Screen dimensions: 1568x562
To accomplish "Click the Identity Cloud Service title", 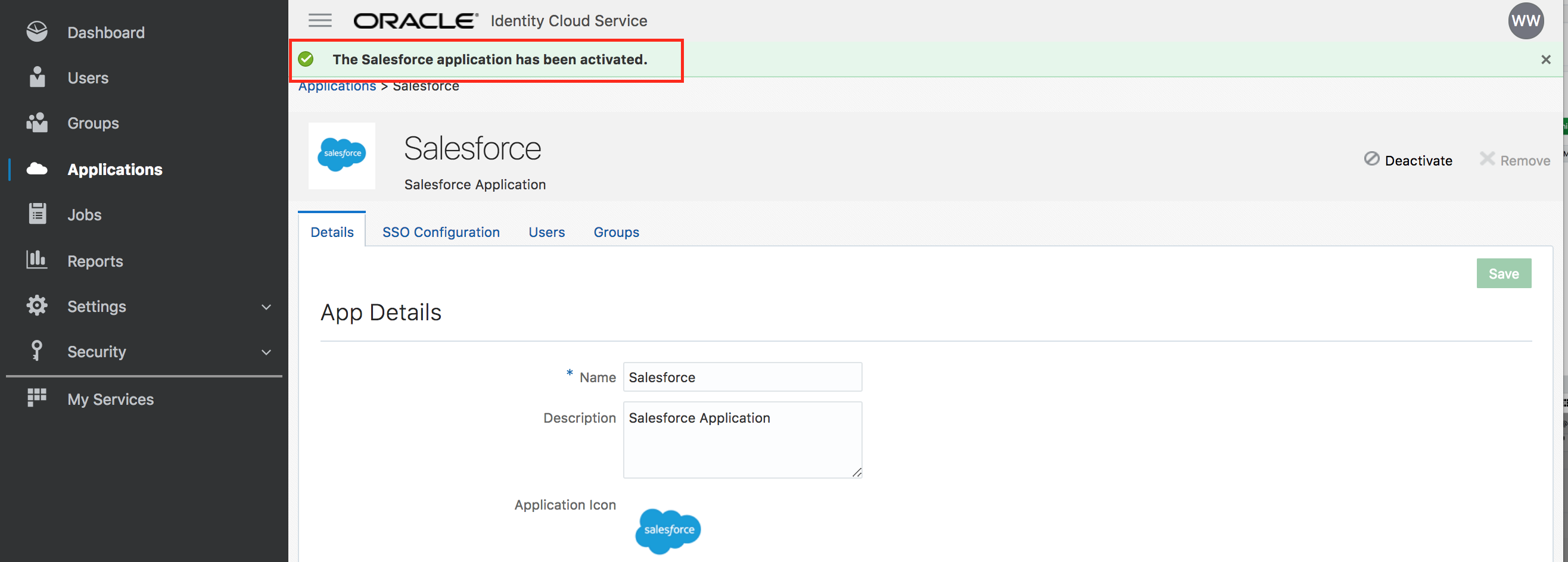I will [x=568, y=21].
